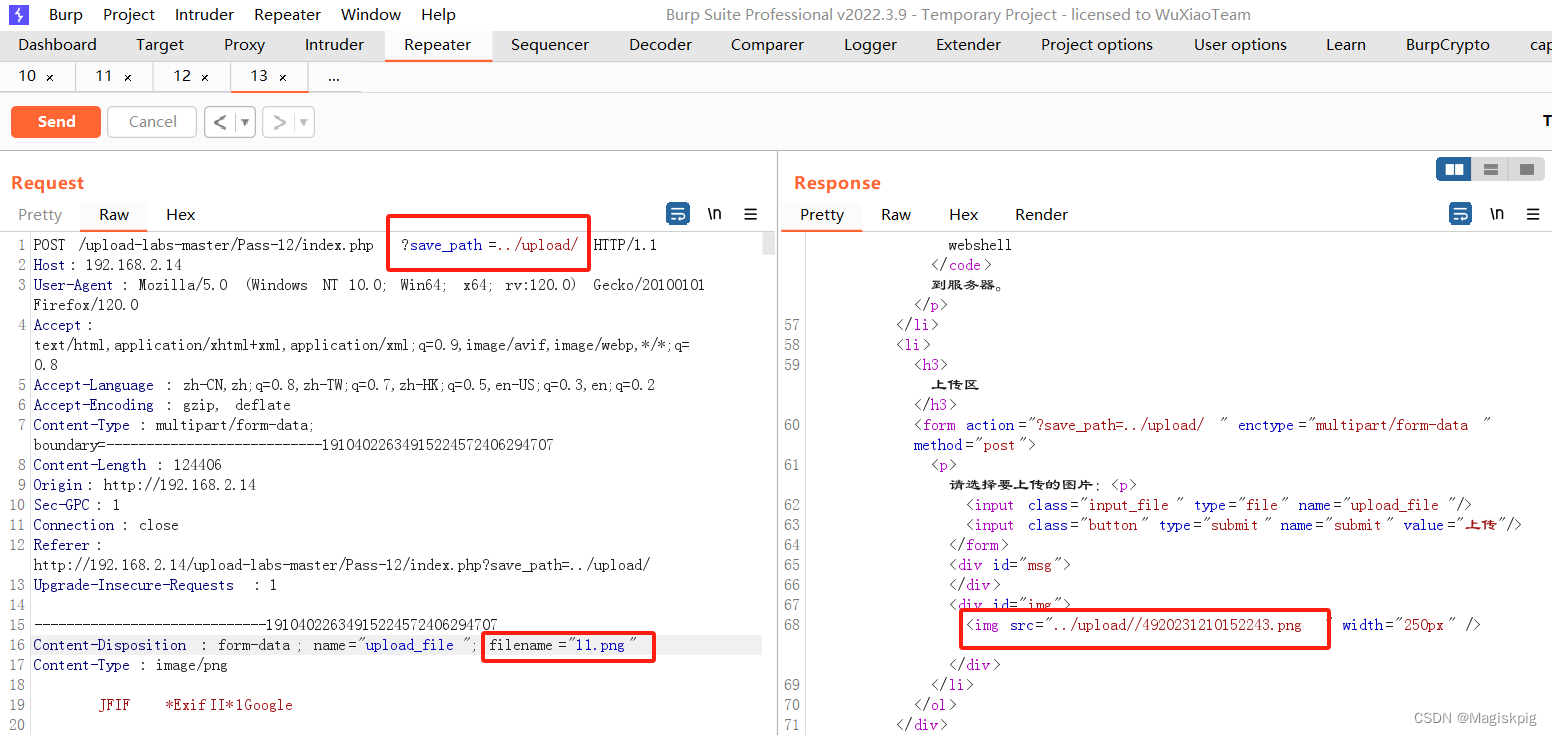
Task: Open the Window menu
Action: (370, 14)
